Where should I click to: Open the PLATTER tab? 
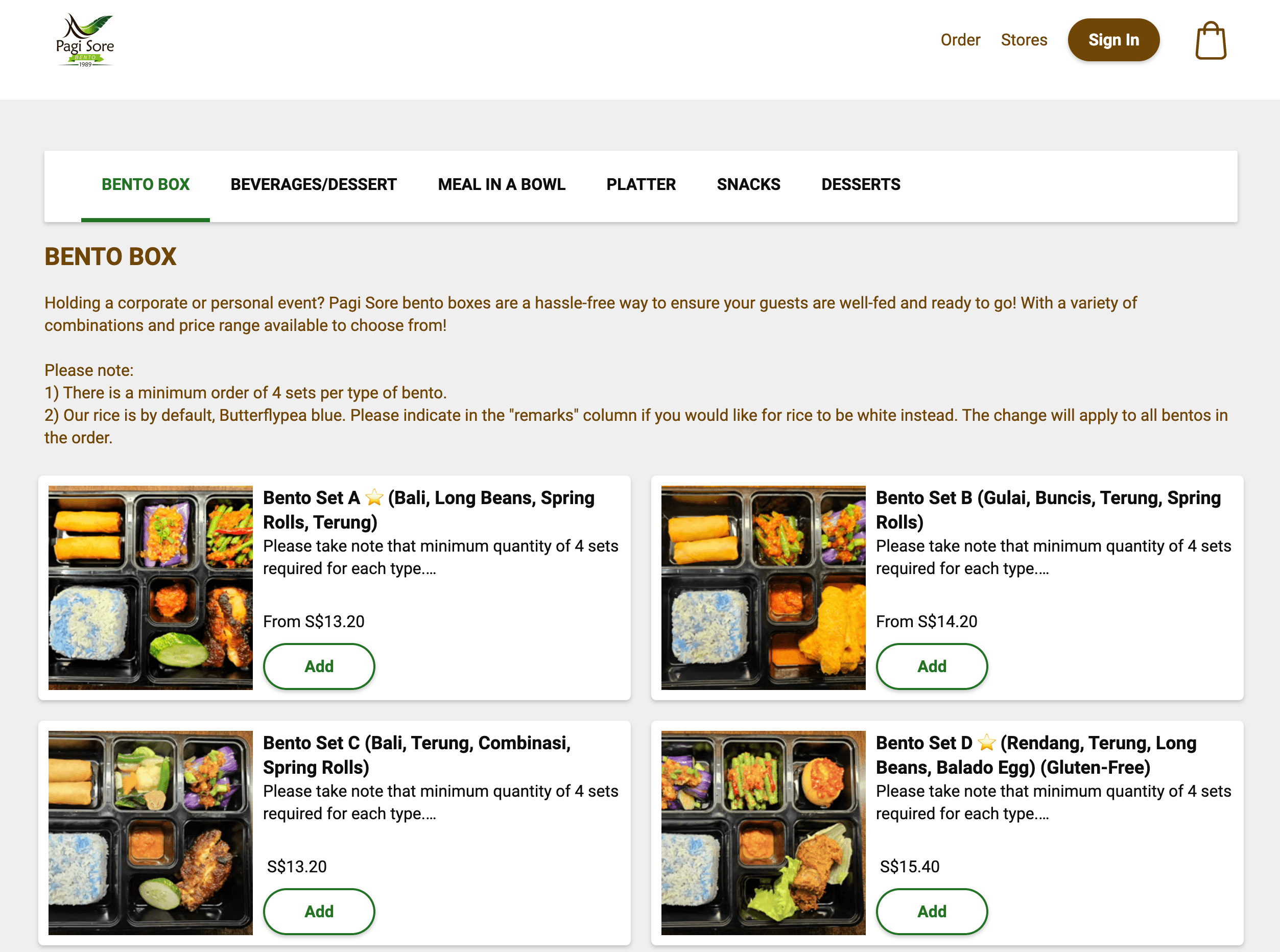click(x=641, y=184)
